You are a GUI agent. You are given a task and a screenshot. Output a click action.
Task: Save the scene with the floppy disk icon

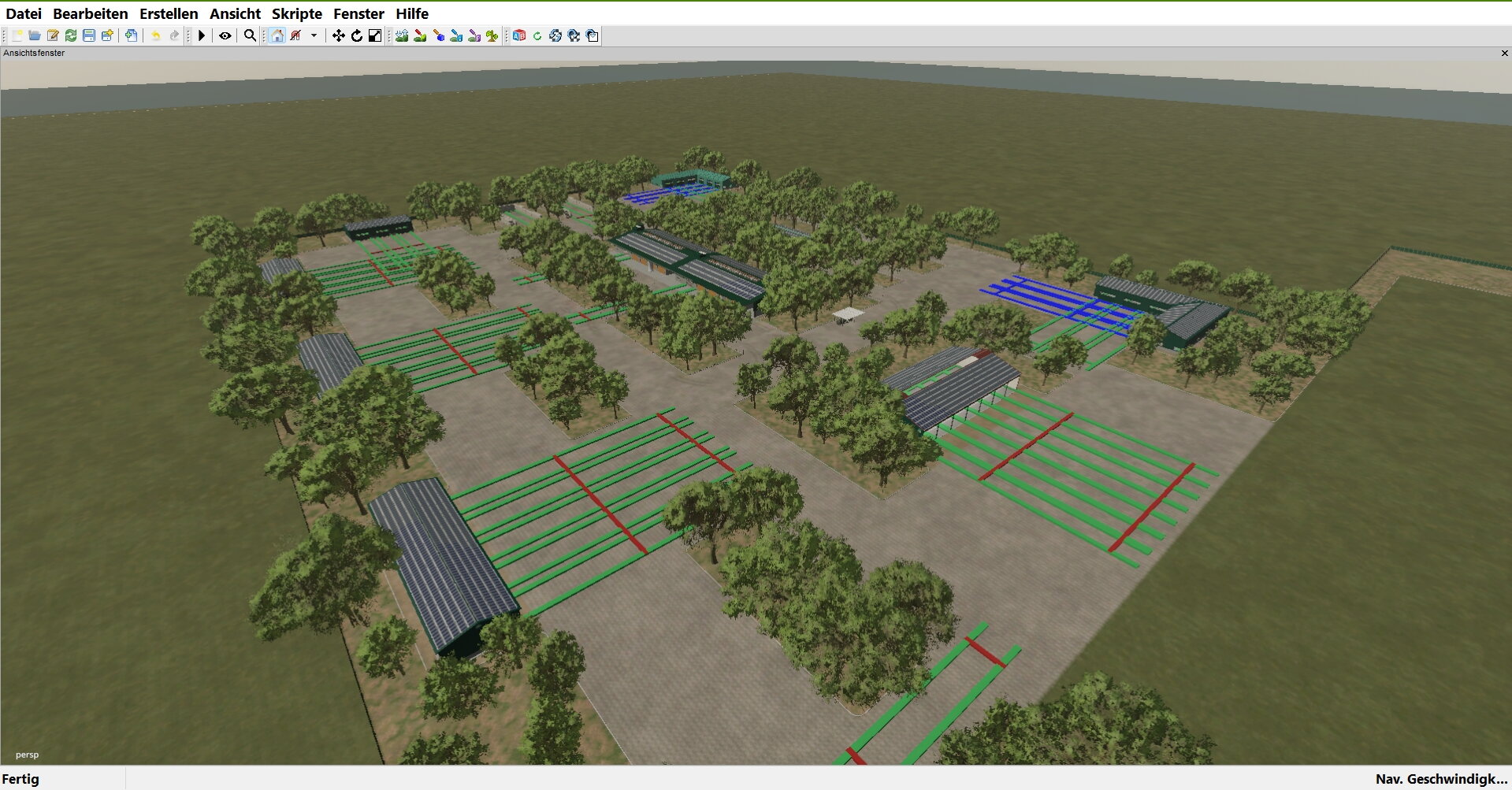(89, 35)
